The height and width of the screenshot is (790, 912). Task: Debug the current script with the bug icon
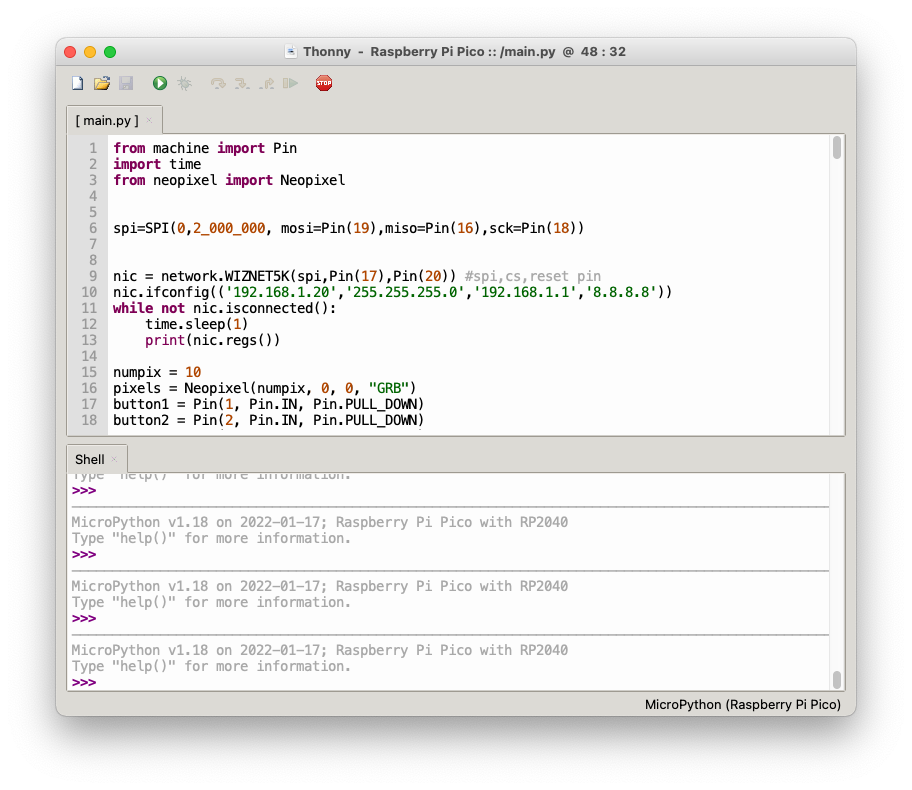[x=184, y=83]
